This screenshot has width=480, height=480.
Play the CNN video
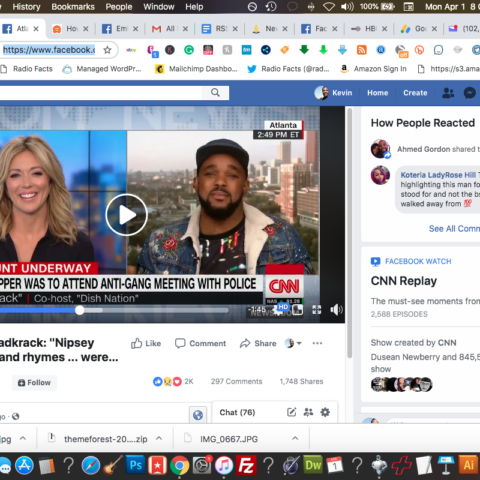coord(126,215)
